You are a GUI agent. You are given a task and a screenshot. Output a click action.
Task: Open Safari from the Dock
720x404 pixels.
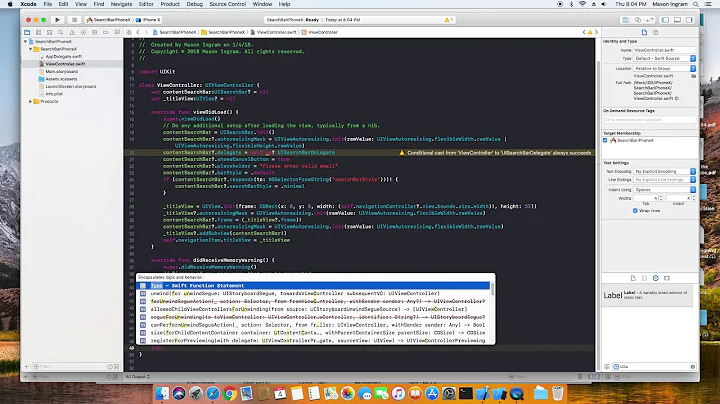coord(213,393)
